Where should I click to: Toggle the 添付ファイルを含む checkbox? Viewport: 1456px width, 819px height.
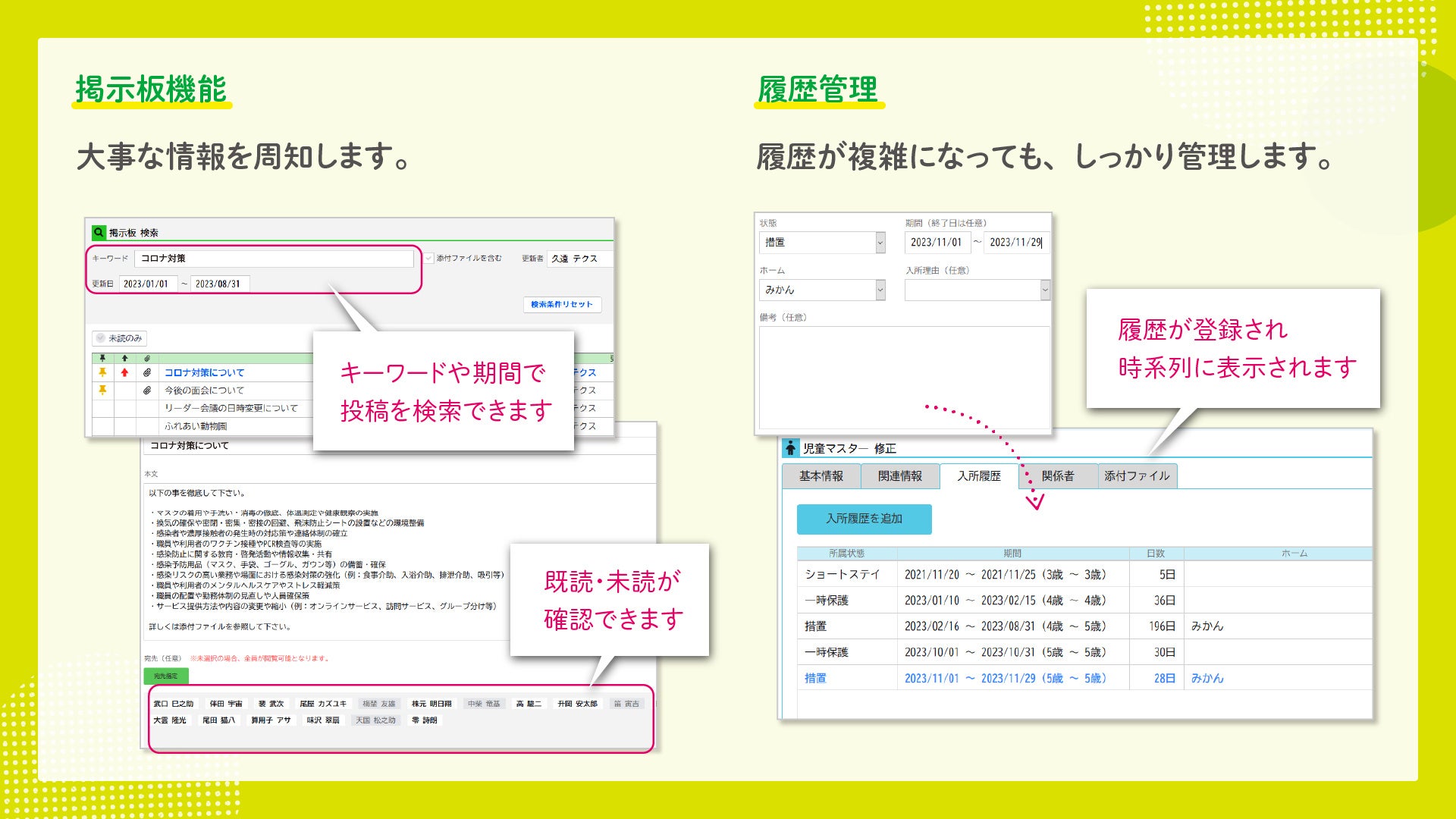[429, 259]
